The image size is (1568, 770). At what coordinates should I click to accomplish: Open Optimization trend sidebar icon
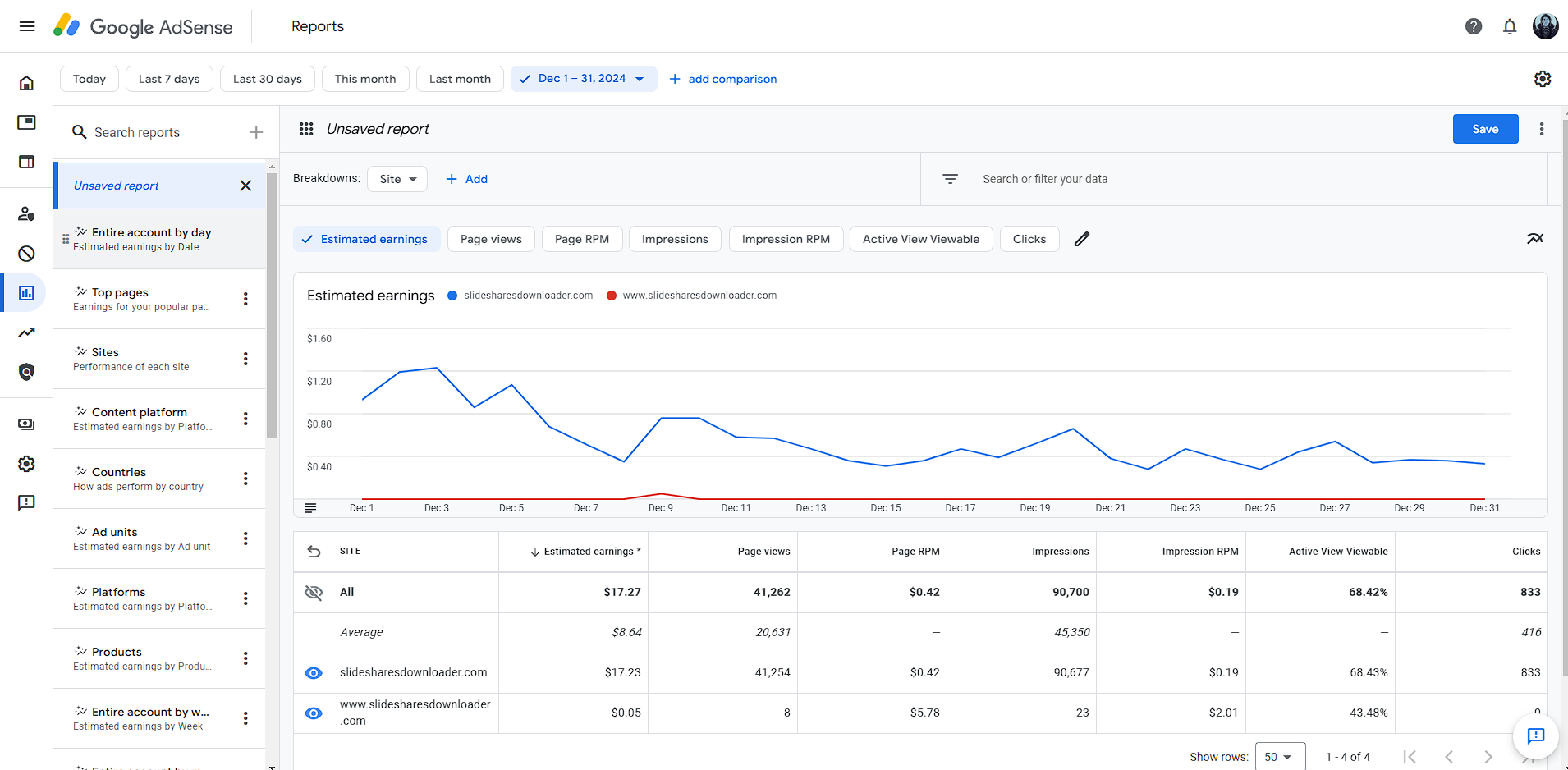click(26, 332)
